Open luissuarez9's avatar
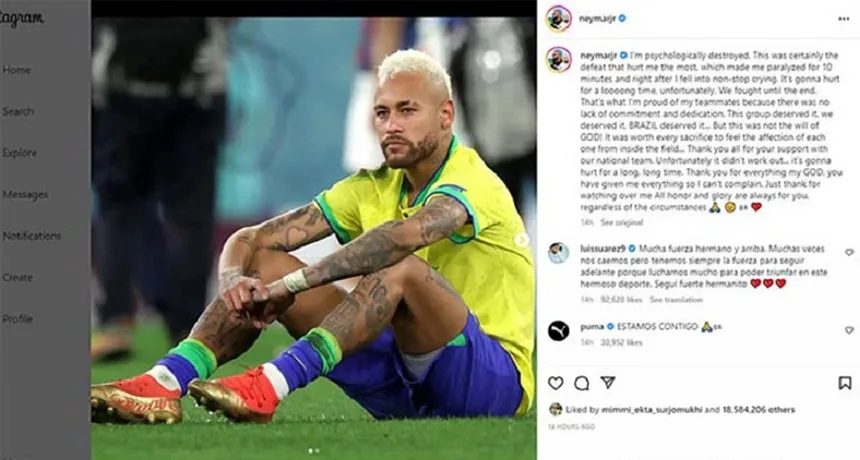This screenshot has width=860, height=460. [x=558, y=253]
